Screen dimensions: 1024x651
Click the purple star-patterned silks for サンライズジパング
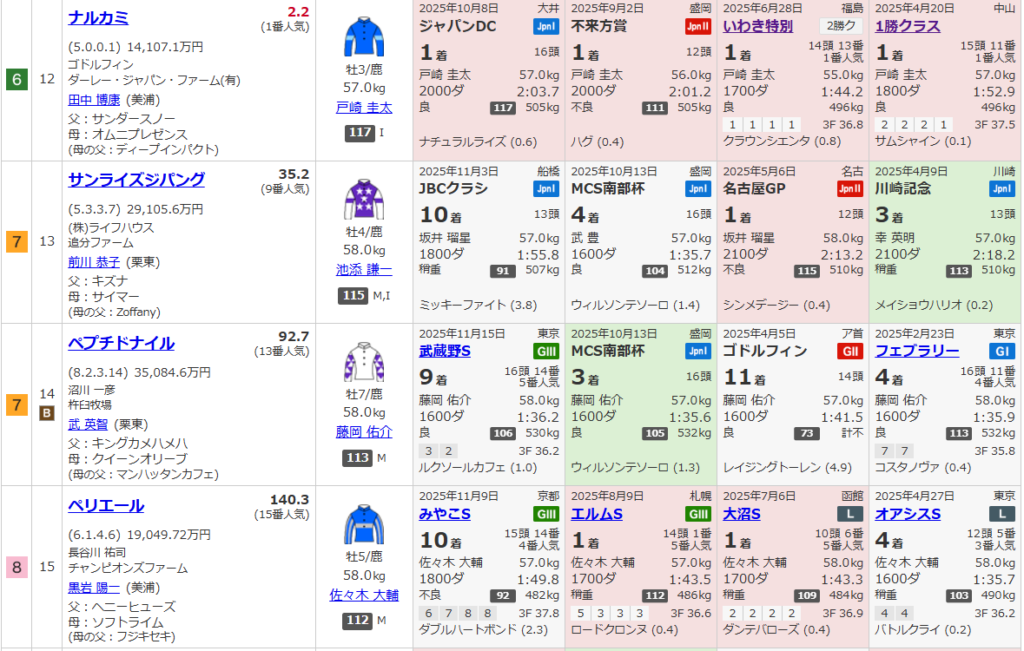(364, 198)
